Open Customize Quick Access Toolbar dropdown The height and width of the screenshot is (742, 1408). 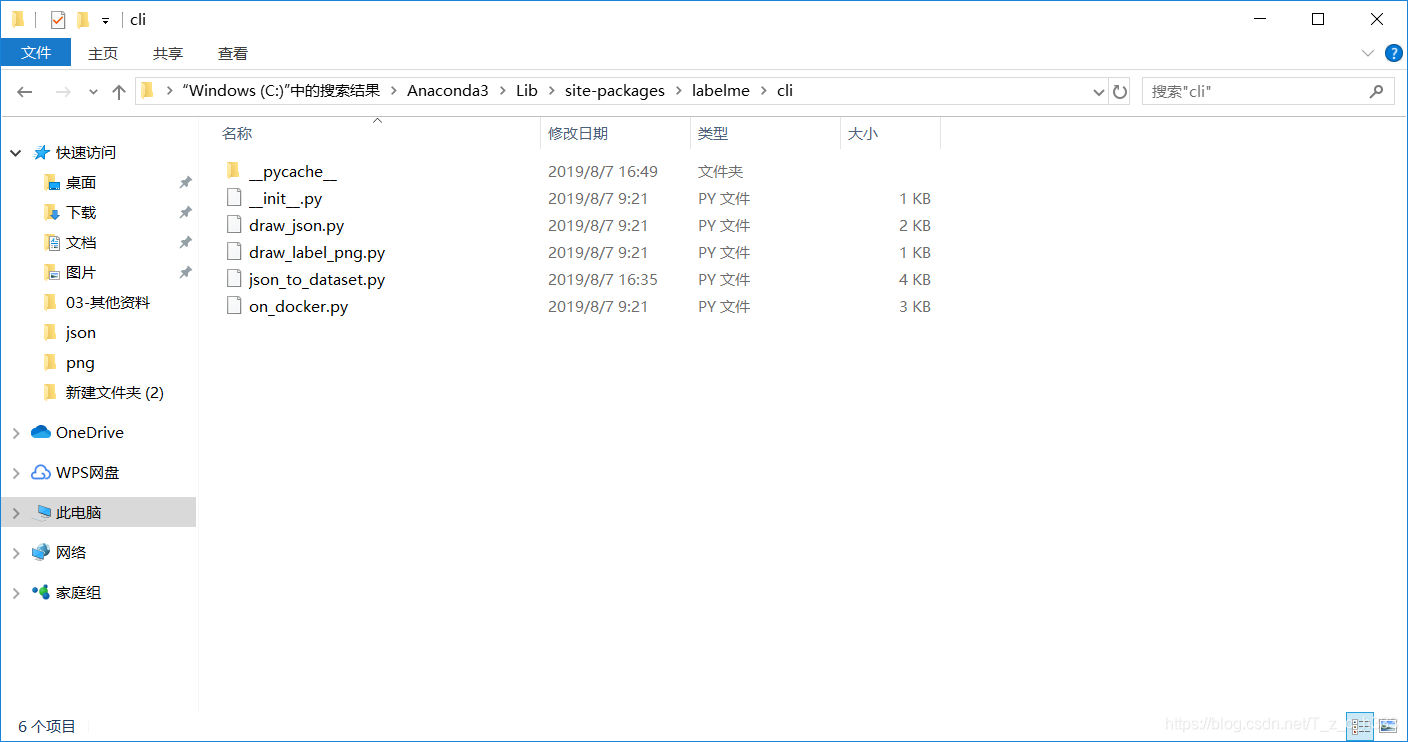[x=105, y=20]
